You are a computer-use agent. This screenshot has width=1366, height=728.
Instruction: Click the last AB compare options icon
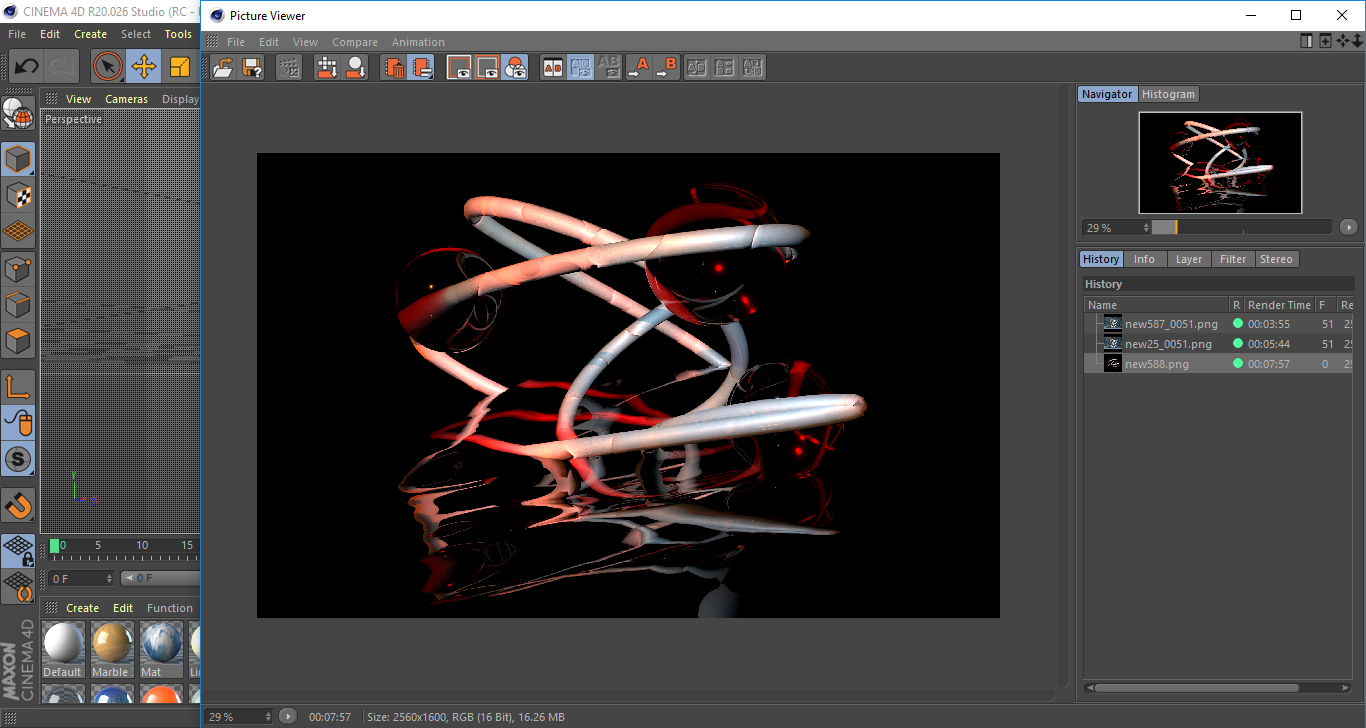(753, 68)
